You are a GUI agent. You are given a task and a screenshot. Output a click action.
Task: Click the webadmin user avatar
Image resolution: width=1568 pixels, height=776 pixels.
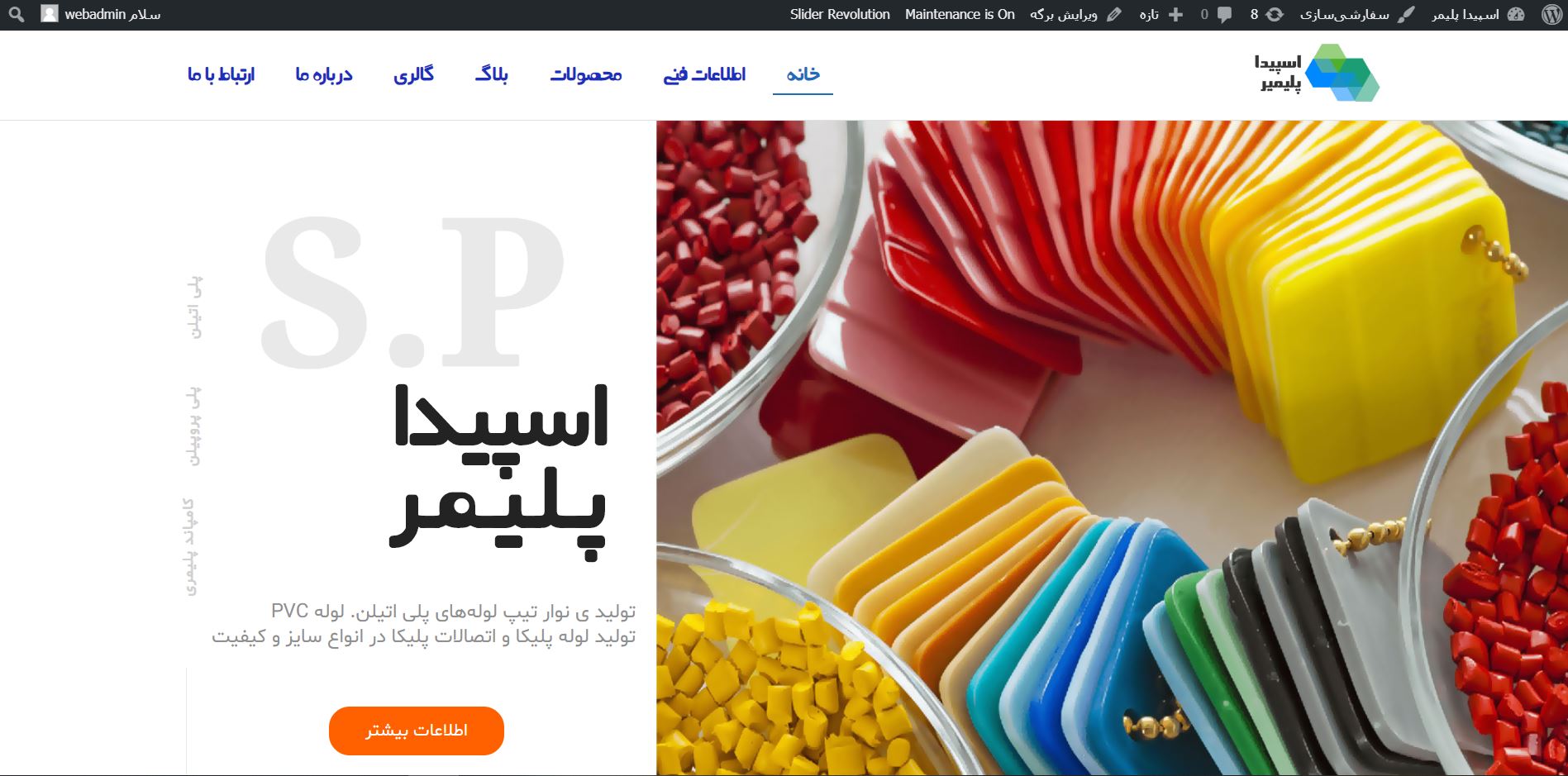pos(50,14)
